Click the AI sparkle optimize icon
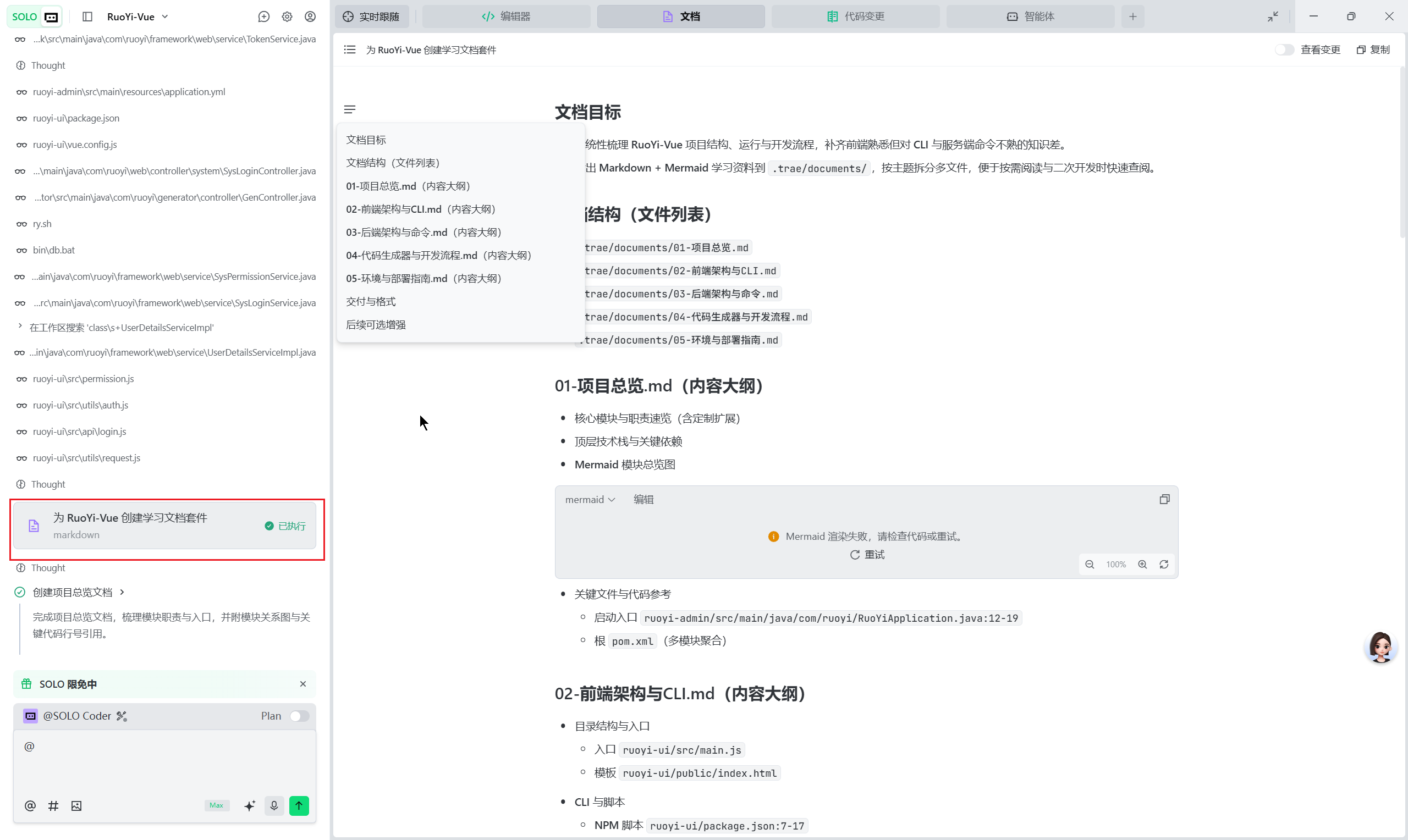Screen dimensions: 1408x840 click(250, 805)
